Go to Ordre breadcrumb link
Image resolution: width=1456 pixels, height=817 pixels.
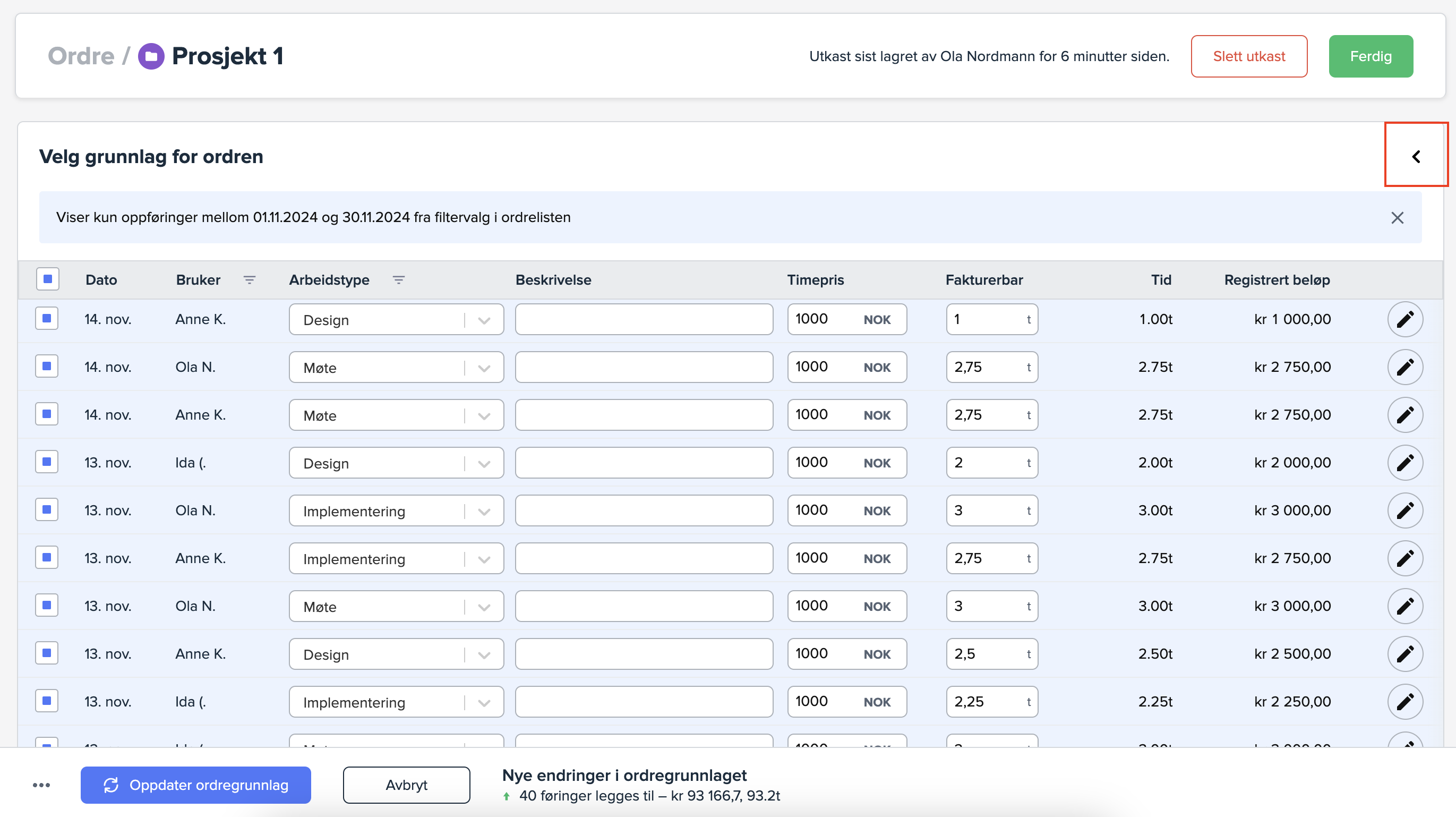(81, 56)
